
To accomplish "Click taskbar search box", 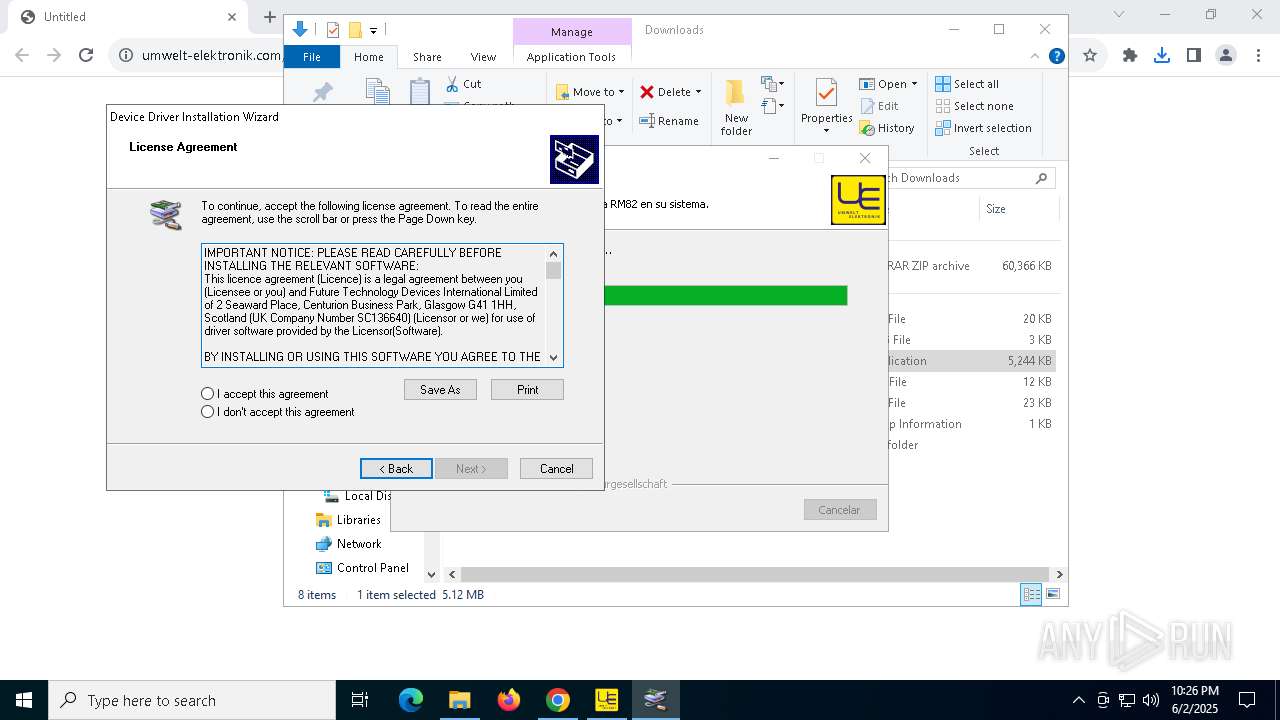I will (x=192, y=700).
